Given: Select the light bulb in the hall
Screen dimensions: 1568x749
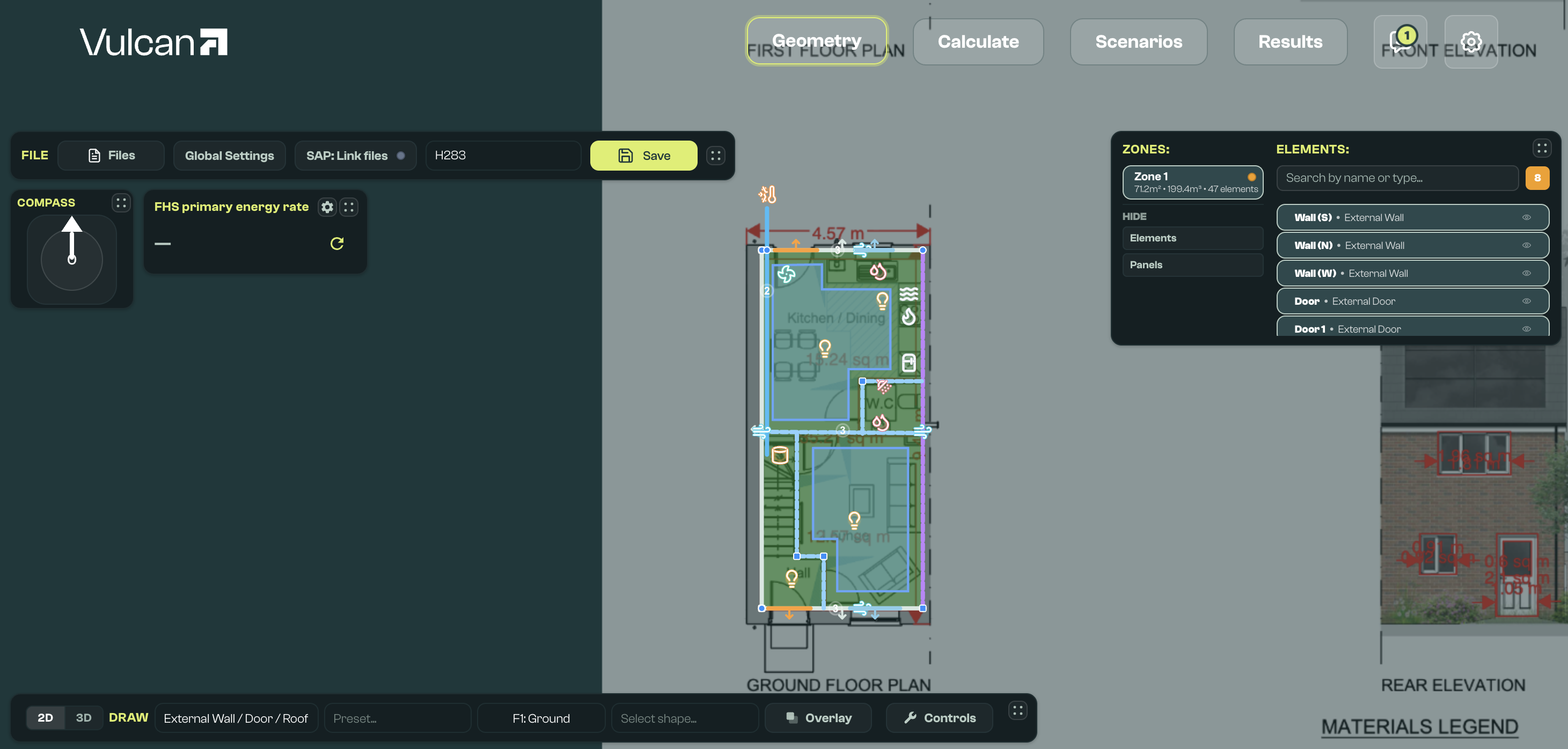Looking at the screenshot, I should click(792, 578).
